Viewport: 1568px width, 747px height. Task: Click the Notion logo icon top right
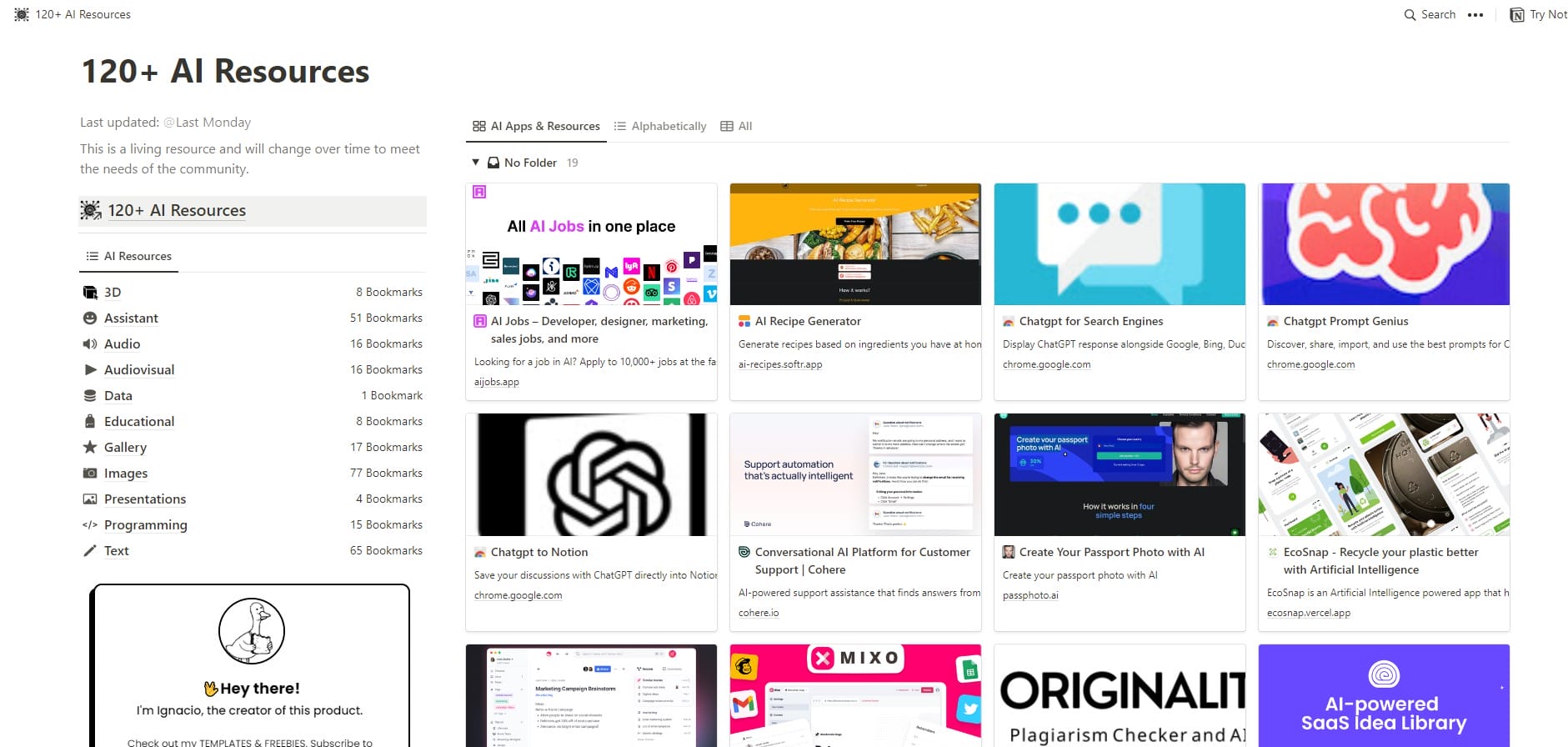[1517, 15]
